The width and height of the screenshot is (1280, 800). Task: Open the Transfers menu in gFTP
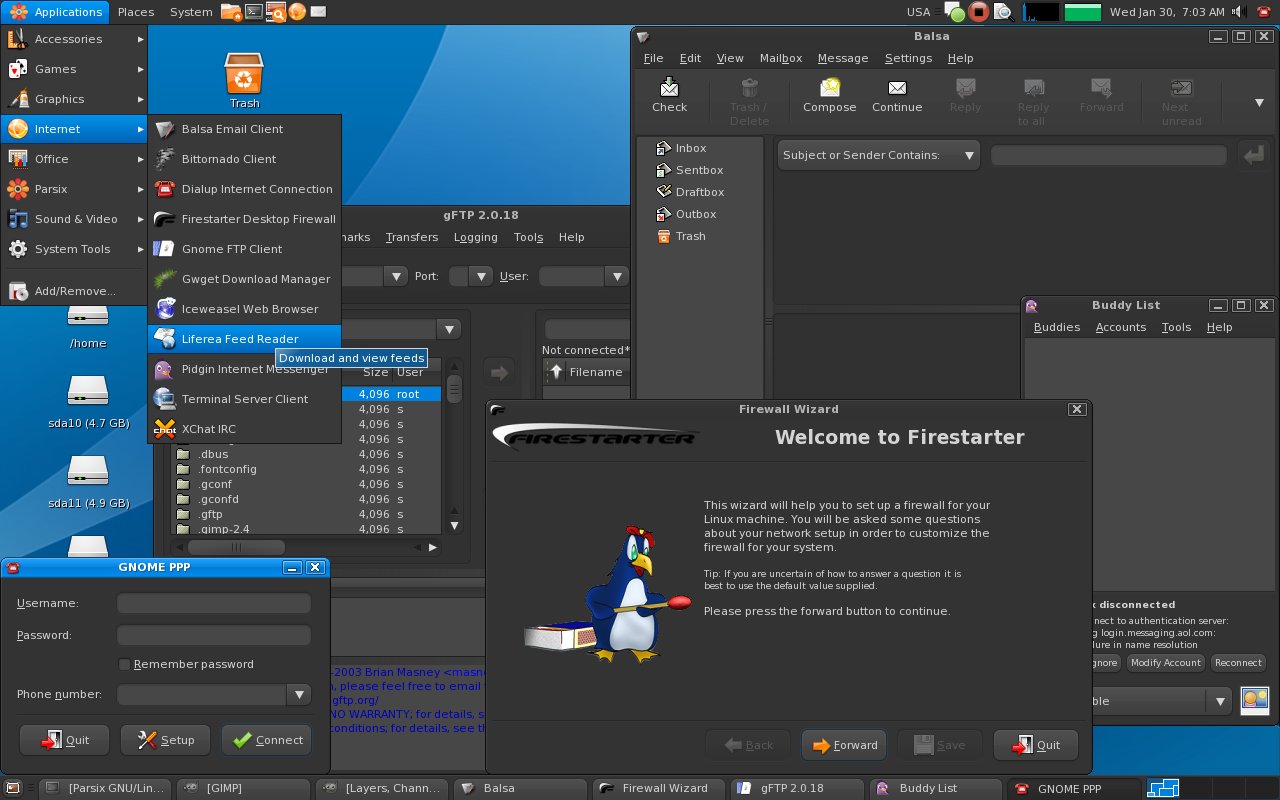412,237
